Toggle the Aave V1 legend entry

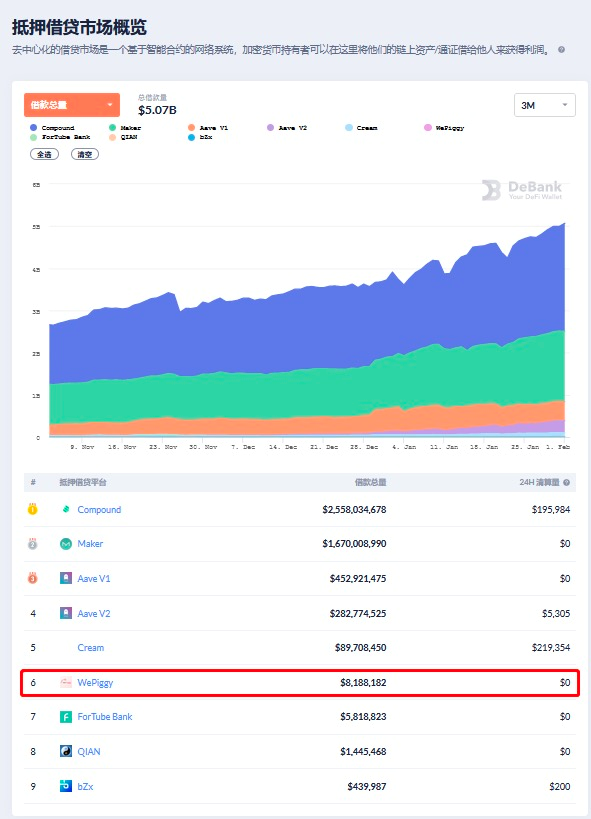click(208, 128)
